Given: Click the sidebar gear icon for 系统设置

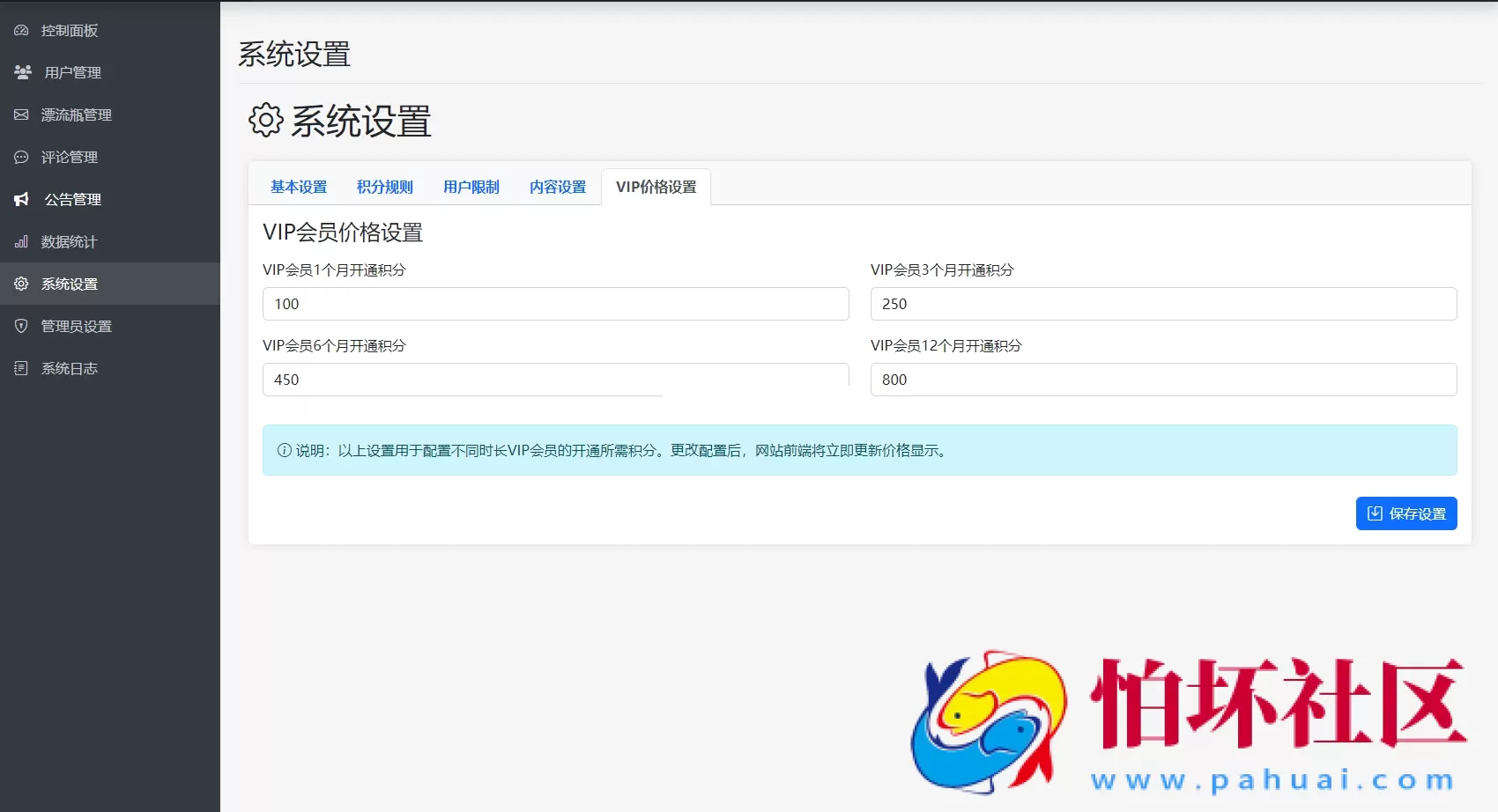Looking at the screenshot, I should (x=21, y=284).
